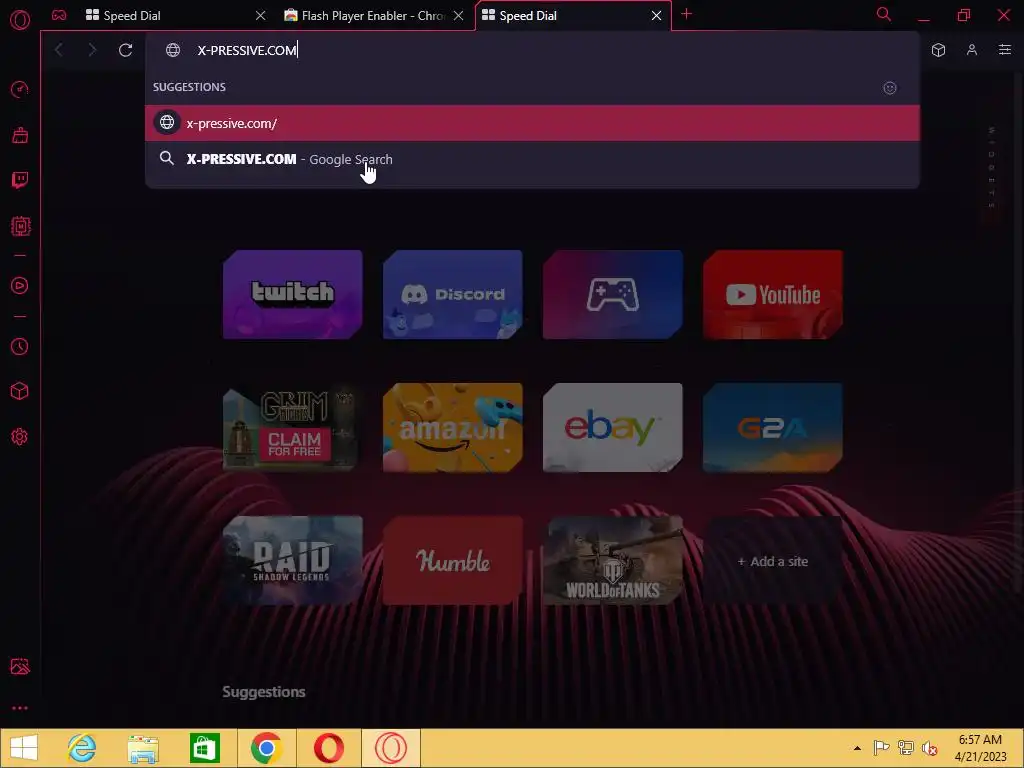Launch Internet Explorer from taskbar

pos(82,748)
